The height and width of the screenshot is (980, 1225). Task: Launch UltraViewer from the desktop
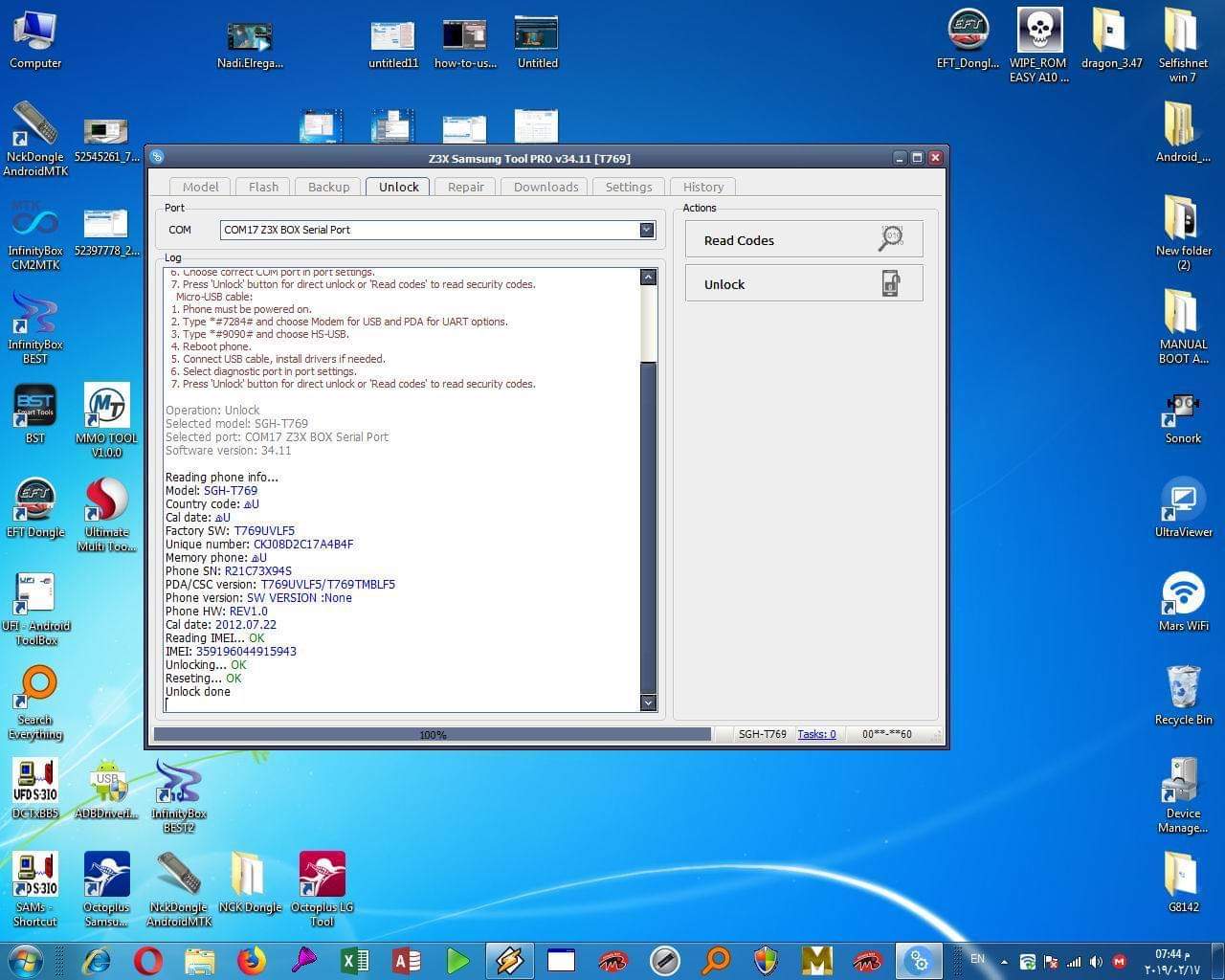click(x=1183, y=507)
